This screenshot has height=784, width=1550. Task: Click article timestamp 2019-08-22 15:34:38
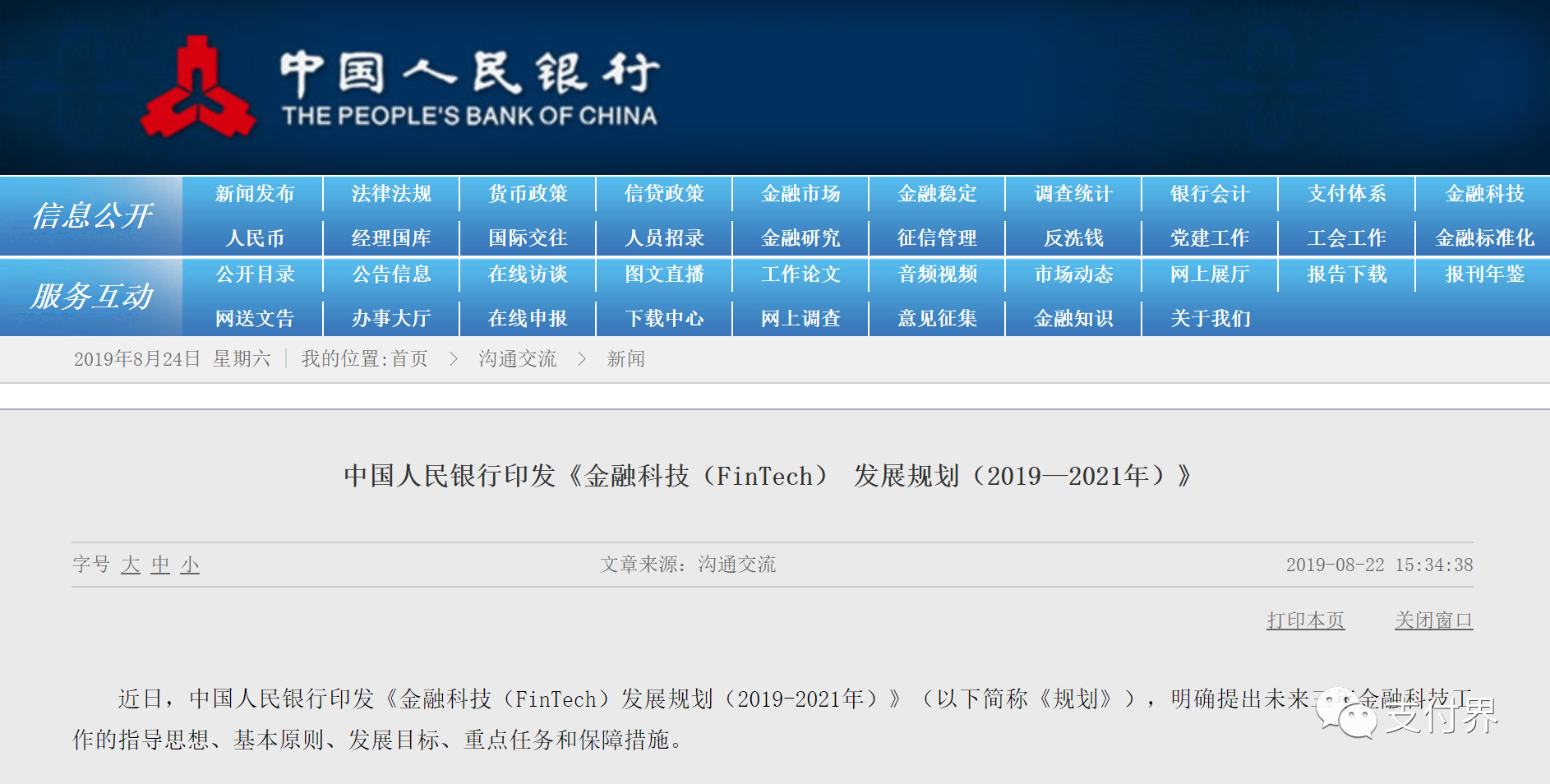tap(1379, 565)
